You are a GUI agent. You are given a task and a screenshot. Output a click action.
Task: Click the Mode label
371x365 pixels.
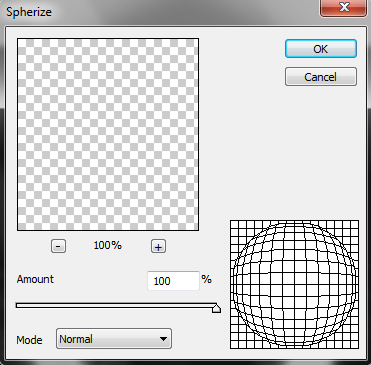29,340
